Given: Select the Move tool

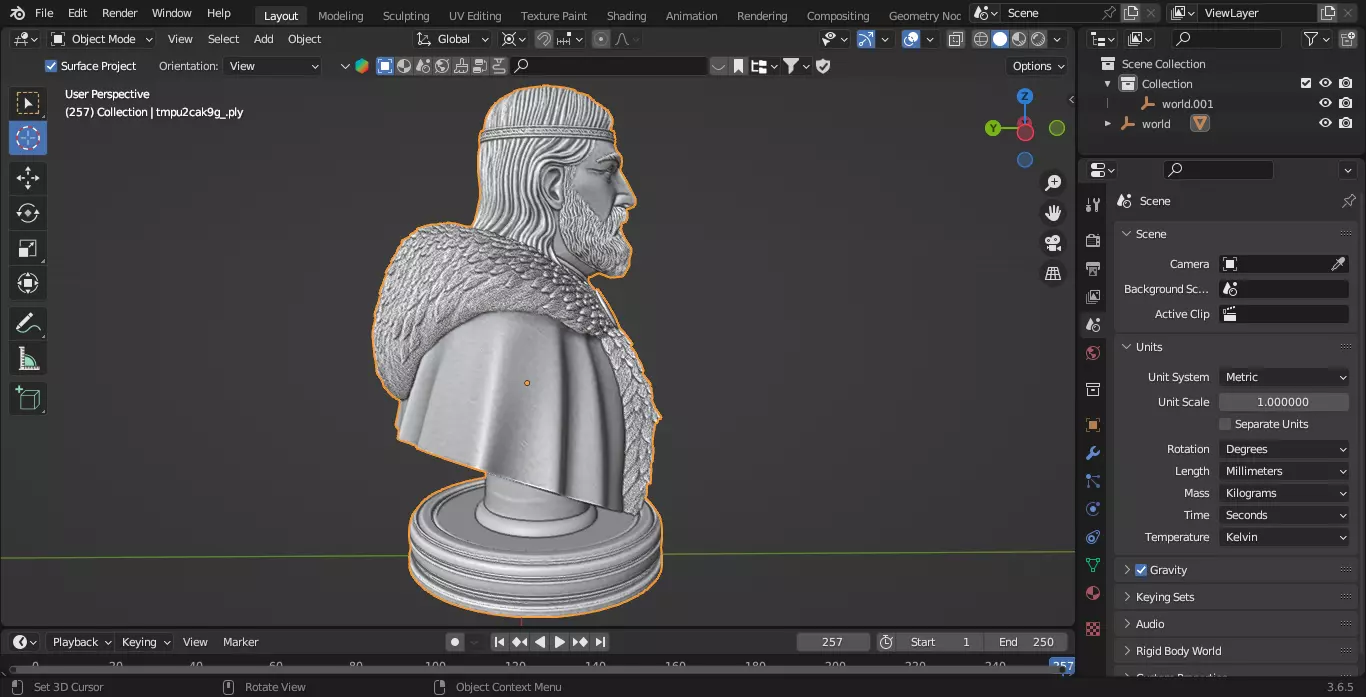Looking at the screenshot, I should 28,178.
